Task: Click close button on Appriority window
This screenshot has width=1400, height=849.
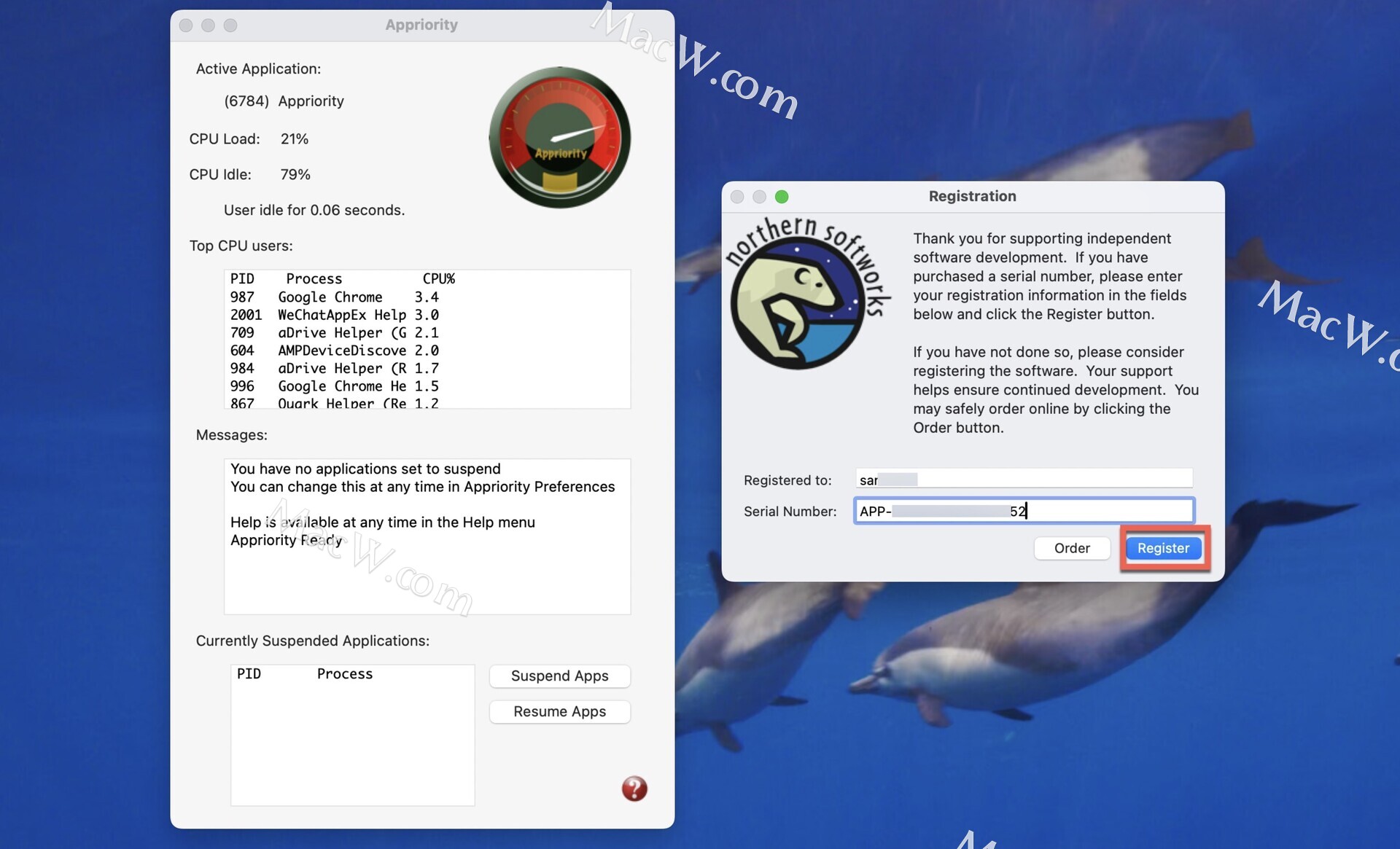Action: tap(186, 26)
